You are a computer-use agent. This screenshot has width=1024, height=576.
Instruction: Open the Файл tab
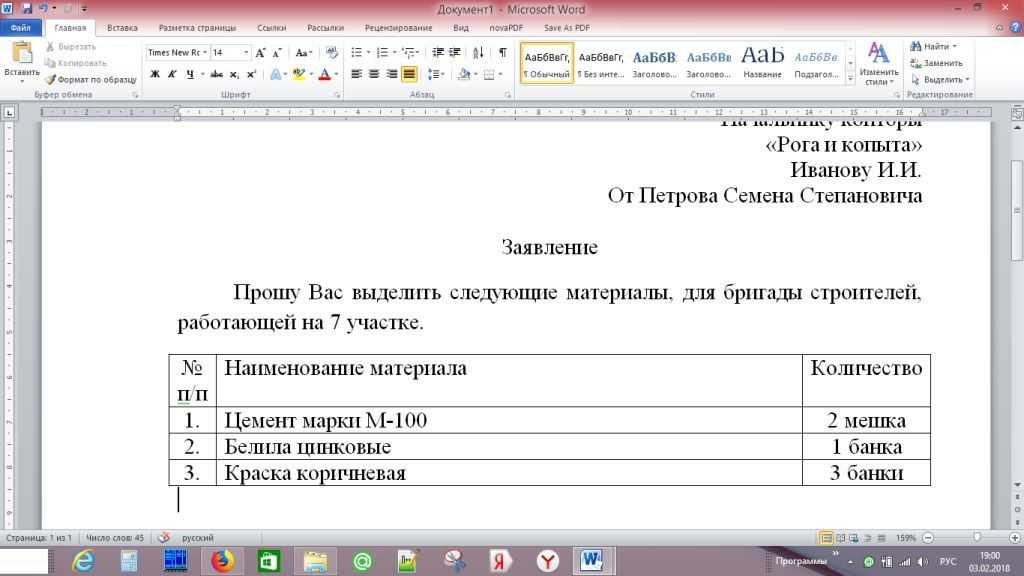[x=21, y=28]
